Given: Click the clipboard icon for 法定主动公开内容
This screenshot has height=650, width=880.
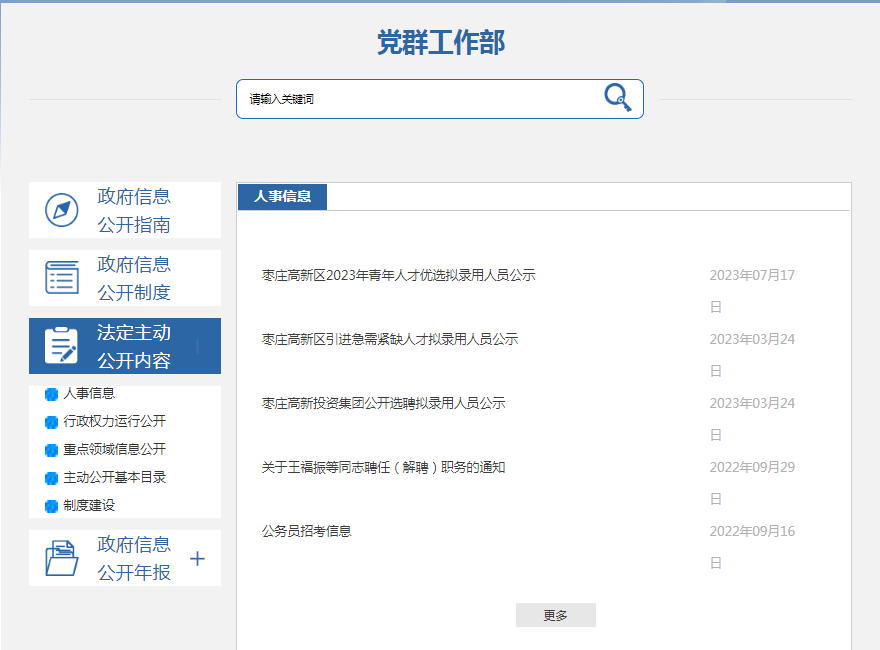Looking at the screenshot, I should pyautogui.click(x=62, y=346).
